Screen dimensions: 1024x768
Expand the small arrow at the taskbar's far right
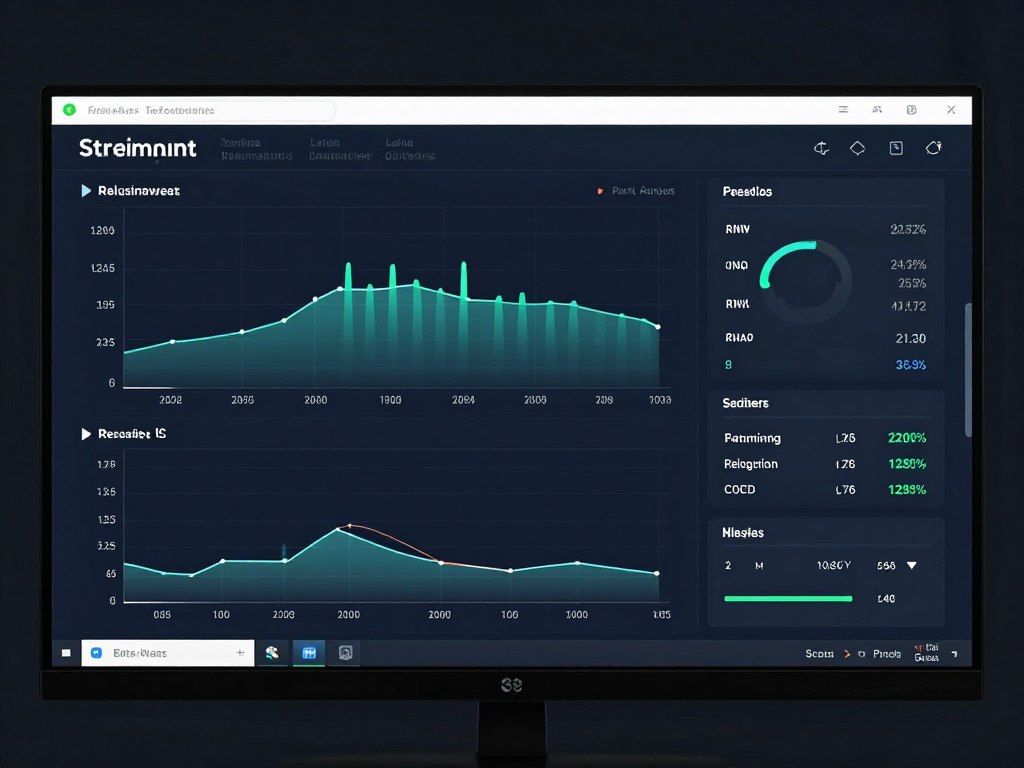(x=955, y=654)
